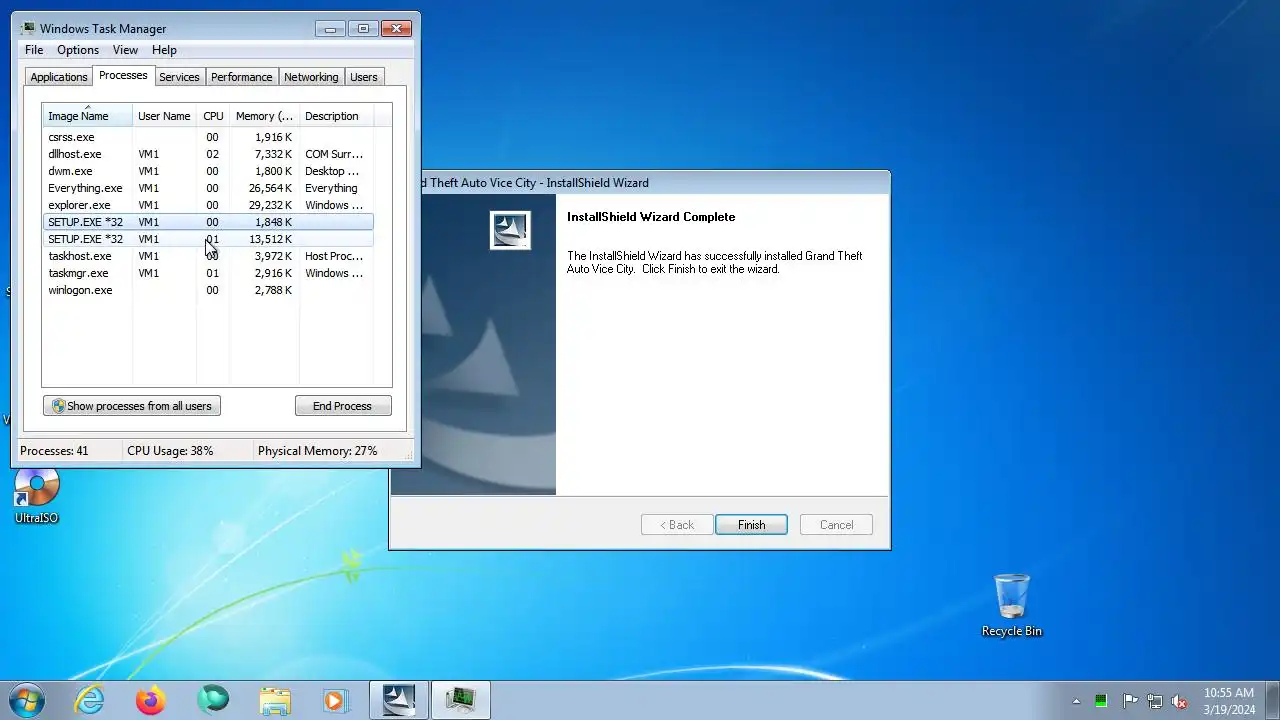1280x720 pixels.
Task: Go to the Networking tab
Action: pyautogui.click(x=311, y=77)
